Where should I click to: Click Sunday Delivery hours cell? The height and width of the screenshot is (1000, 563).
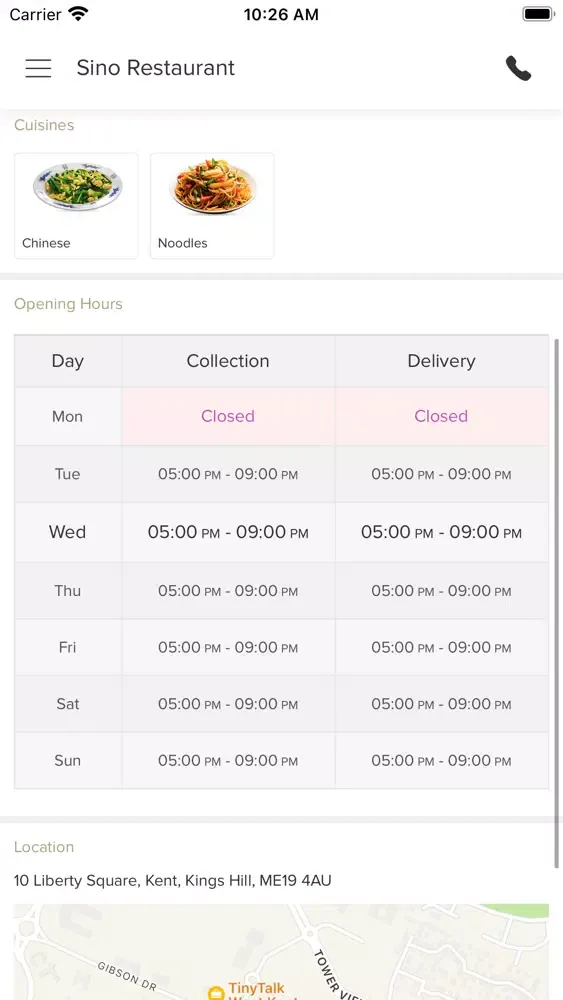(x=441, y=760)
